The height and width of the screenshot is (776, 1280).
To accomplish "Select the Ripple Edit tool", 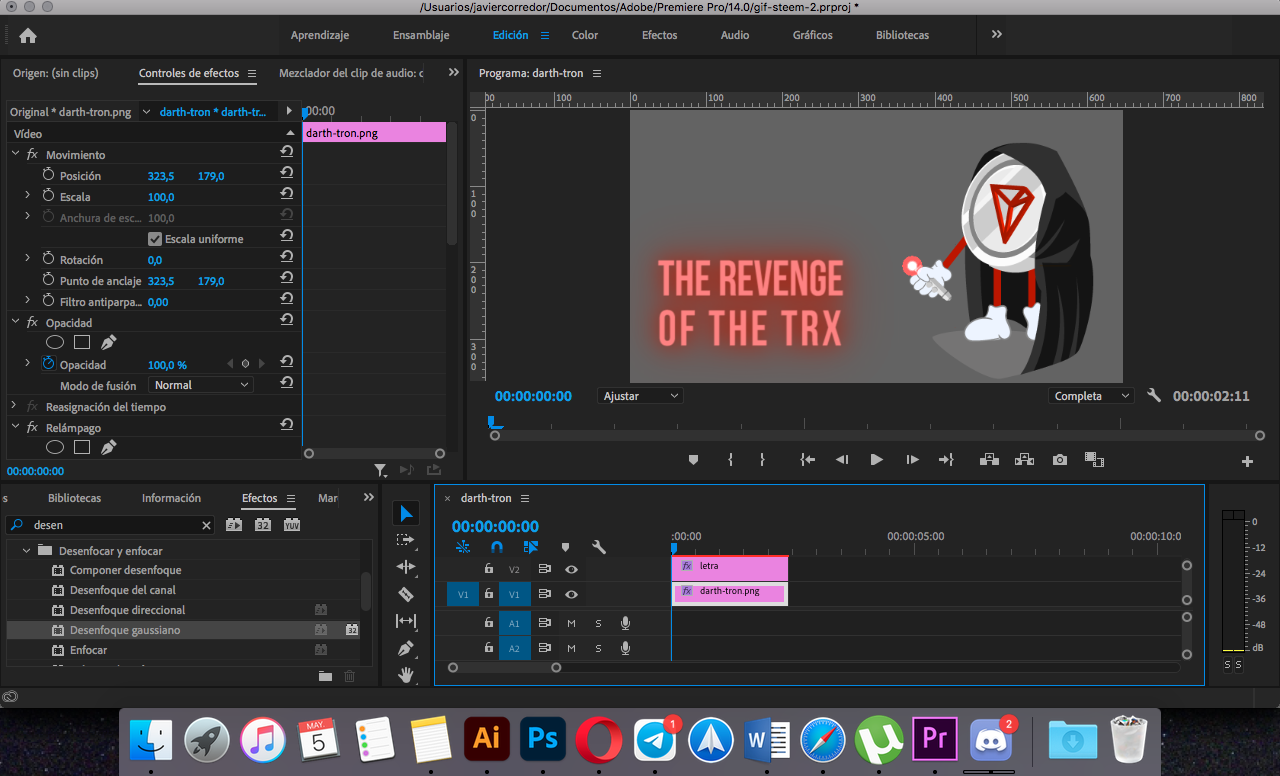I will [x=405, y=567].
